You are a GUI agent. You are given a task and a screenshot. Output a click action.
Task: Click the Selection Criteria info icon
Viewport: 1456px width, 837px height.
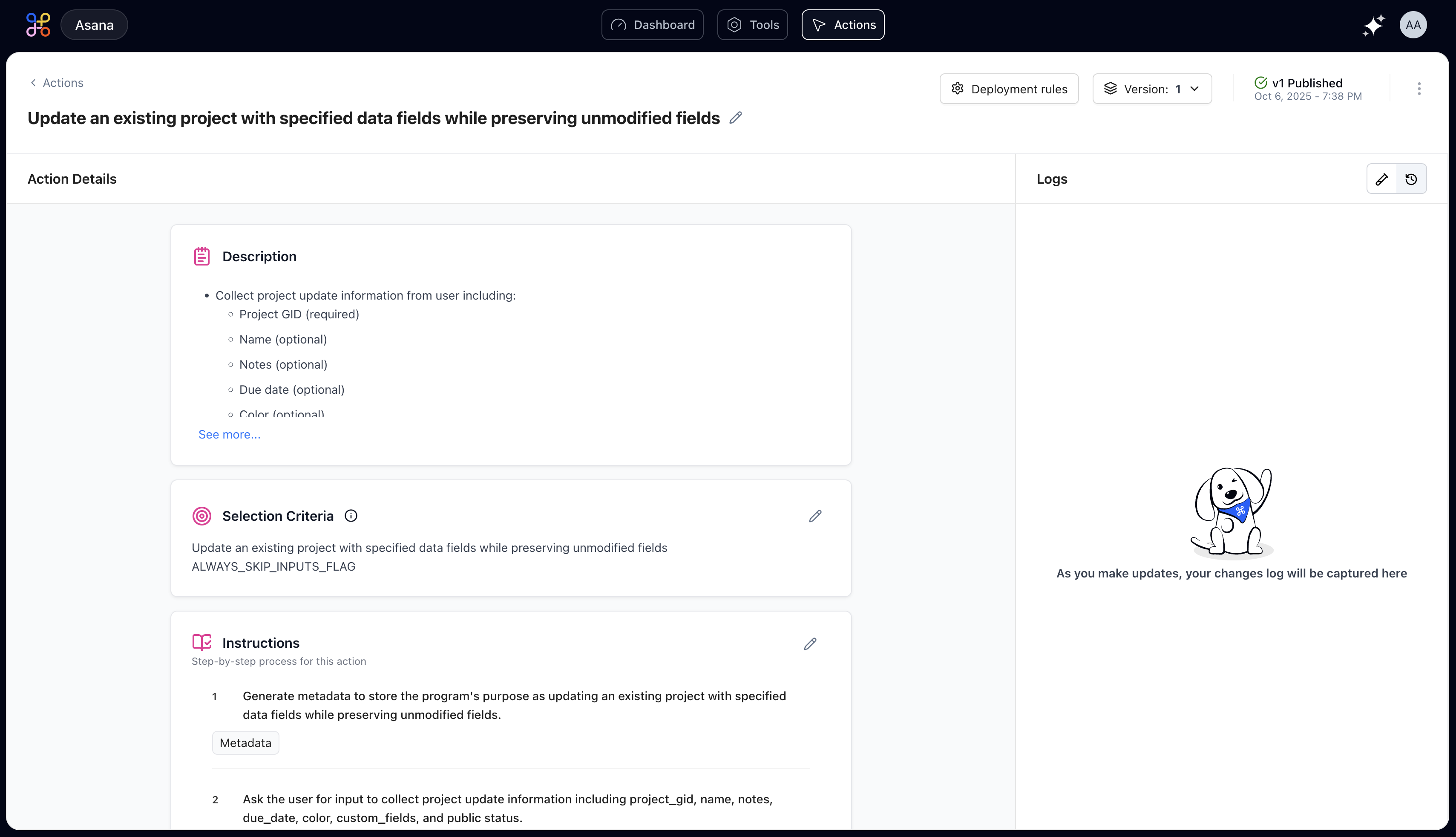click(351, 516)
